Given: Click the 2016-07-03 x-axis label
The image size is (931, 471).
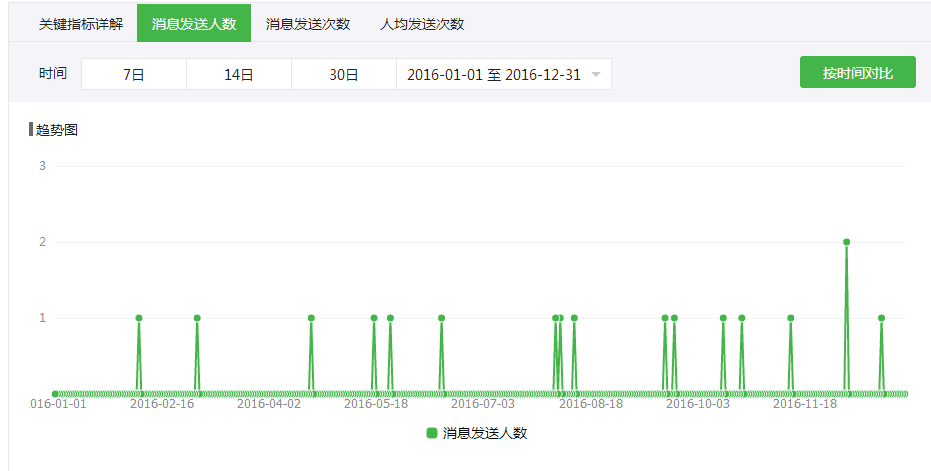Looking at the screenshot, I should pos(483,404).
